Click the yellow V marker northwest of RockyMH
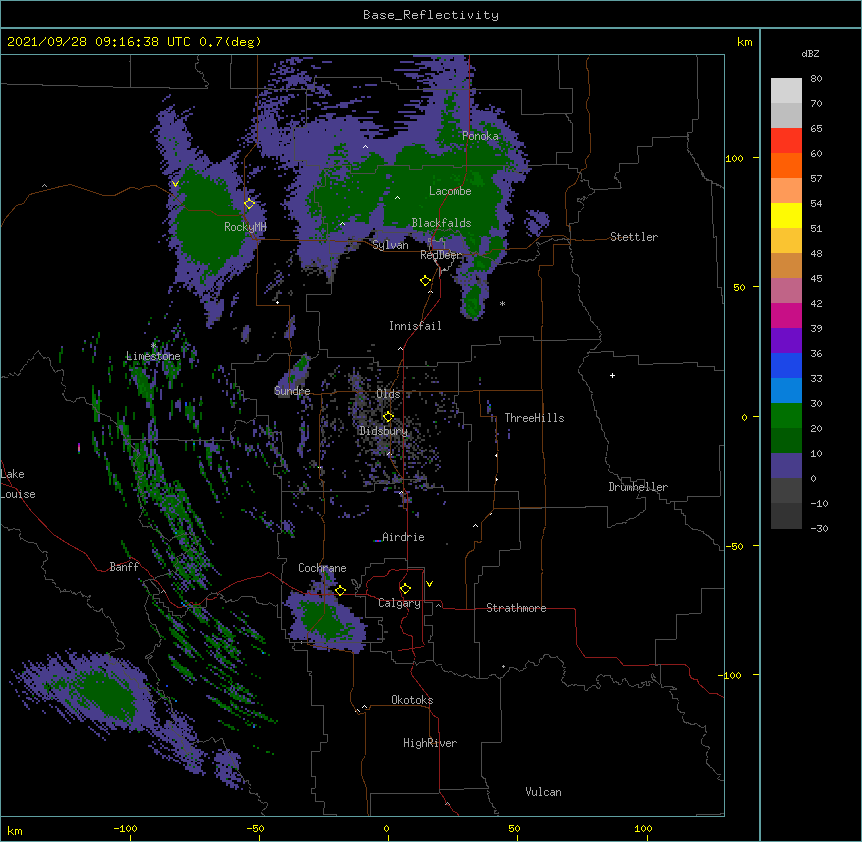Screen dimensions: 862x842 pyautogui.click(x=175, y=184)
